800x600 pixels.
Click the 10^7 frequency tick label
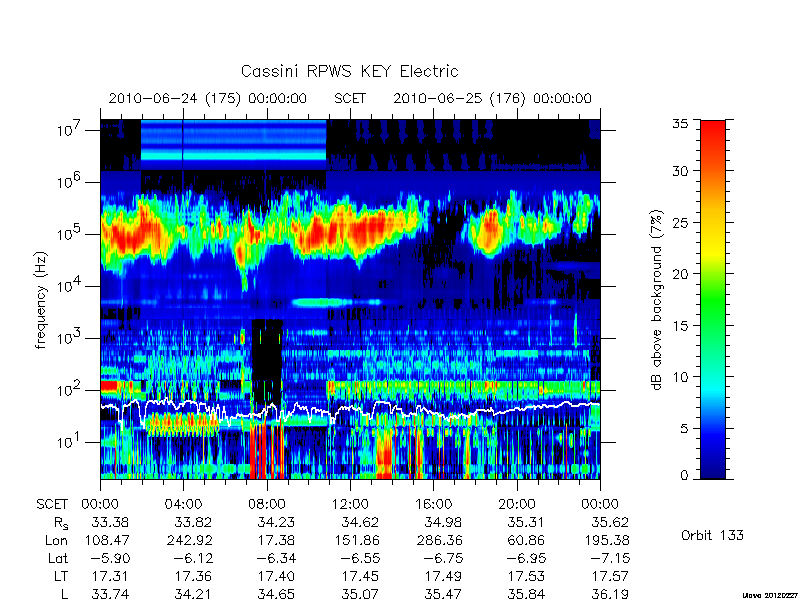click(x=70, y=130)
